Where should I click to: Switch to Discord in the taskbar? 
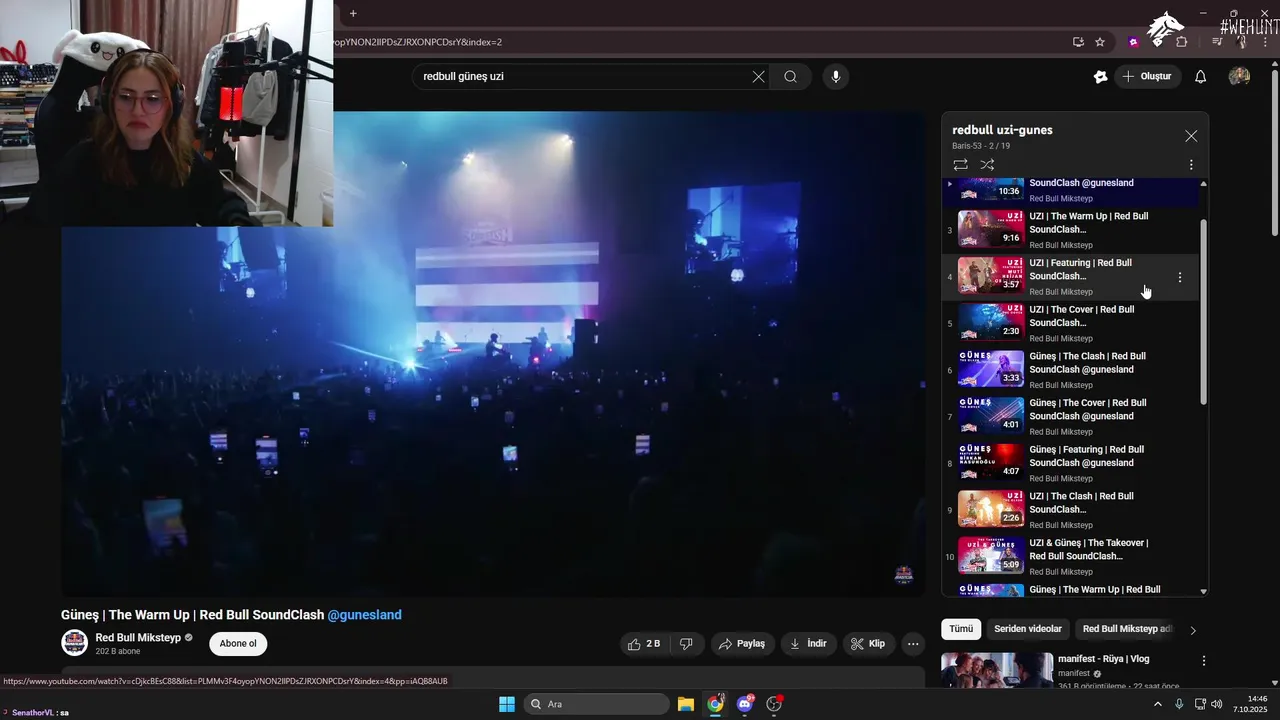tap(745, 704)
